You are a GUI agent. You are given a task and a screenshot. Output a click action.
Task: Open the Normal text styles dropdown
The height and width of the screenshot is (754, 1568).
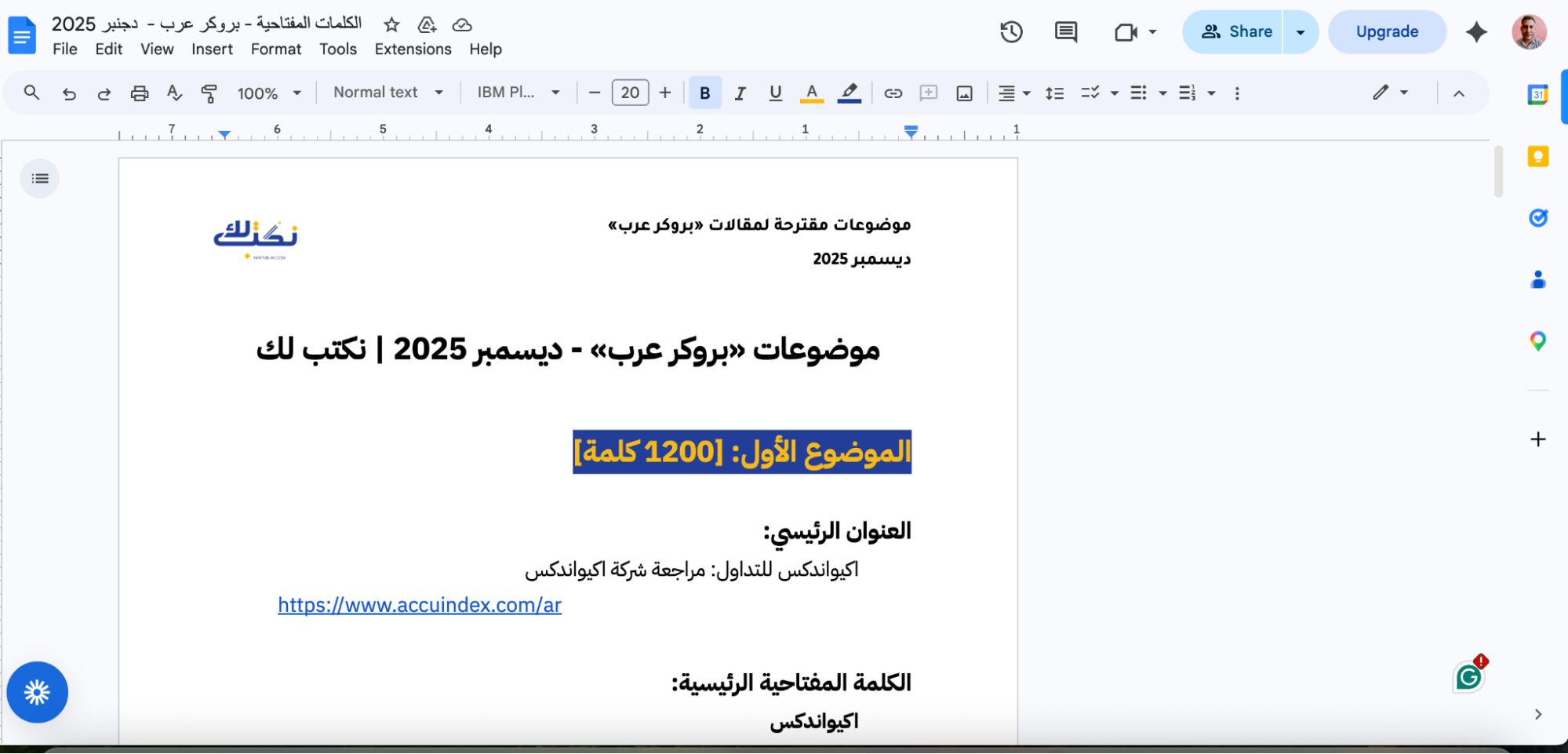pos(388,93)
